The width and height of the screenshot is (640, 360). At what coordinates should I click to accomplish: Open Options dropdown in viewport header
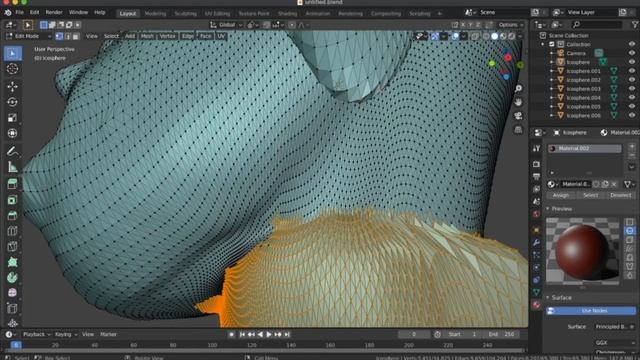(x=511, y=25)
